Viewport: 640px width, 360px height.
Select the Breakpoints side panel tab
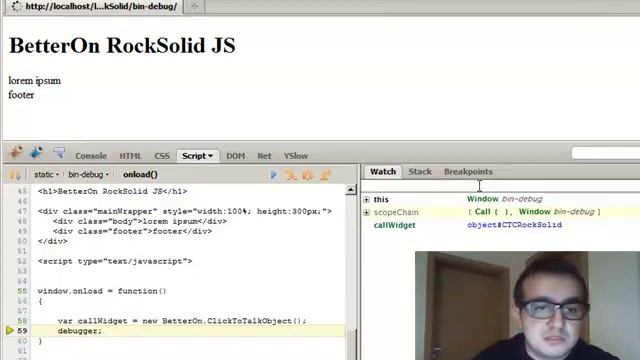(x=468, y=171)
